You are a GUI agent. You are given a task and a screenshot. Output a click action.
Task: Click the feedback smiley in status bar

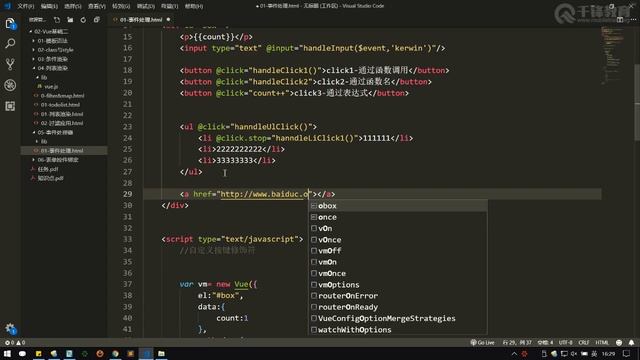(619, 342)
